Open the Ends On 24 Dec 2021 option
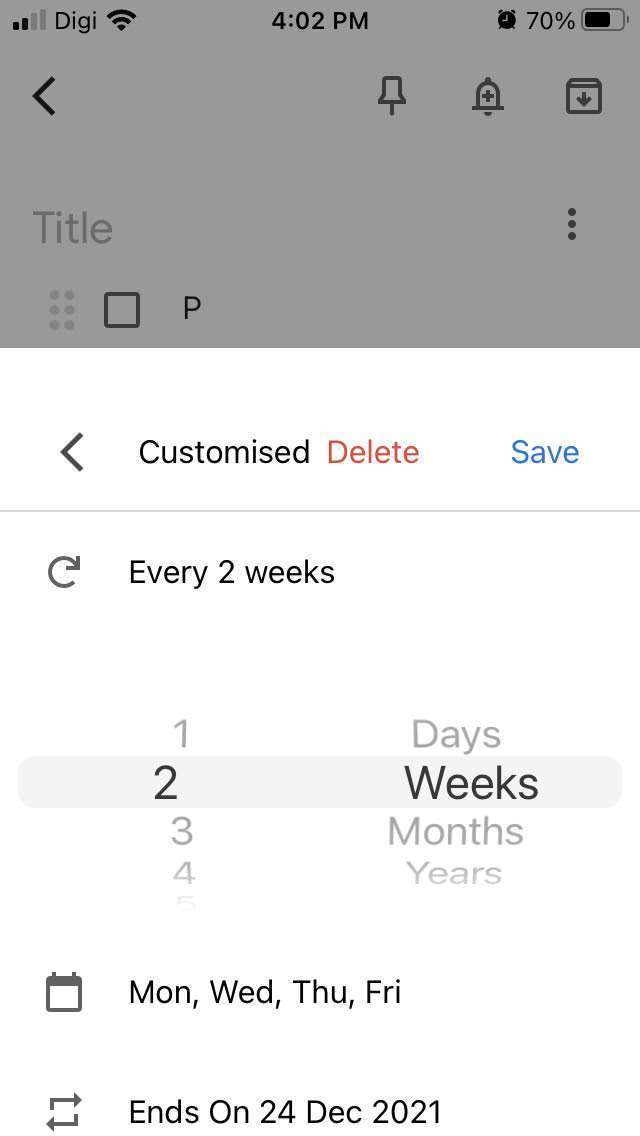Screen dimensions: 640x1136 (285, 1112)
